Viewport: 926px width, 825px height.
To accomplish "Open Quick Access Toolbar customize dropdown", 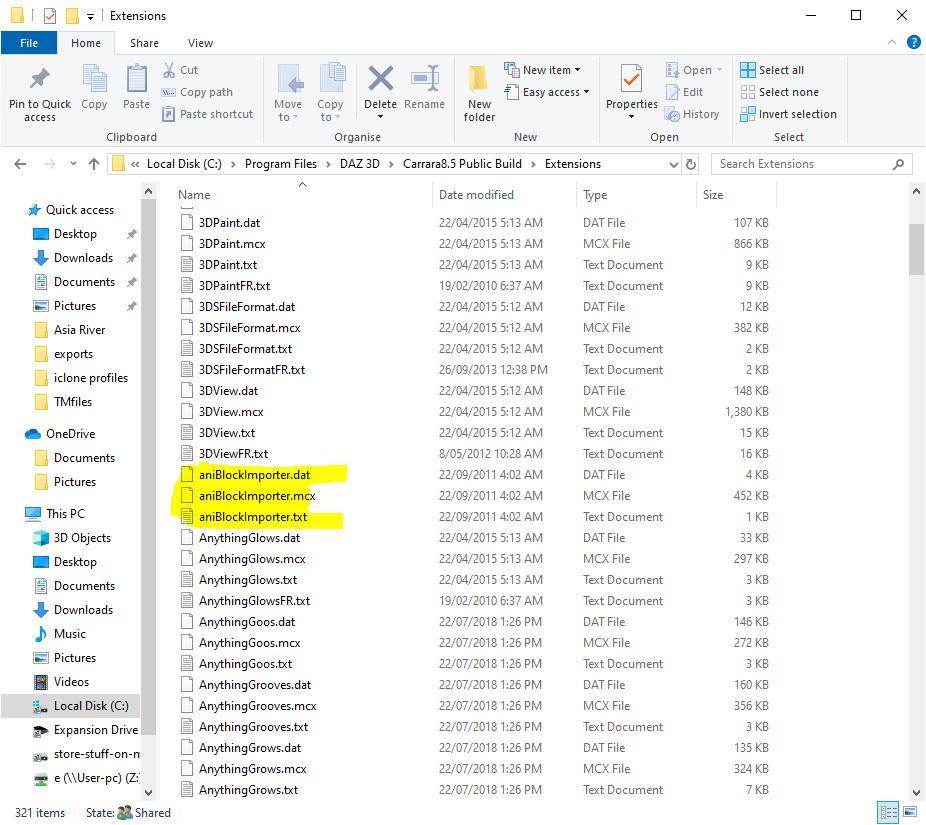I will coord(90,17).
